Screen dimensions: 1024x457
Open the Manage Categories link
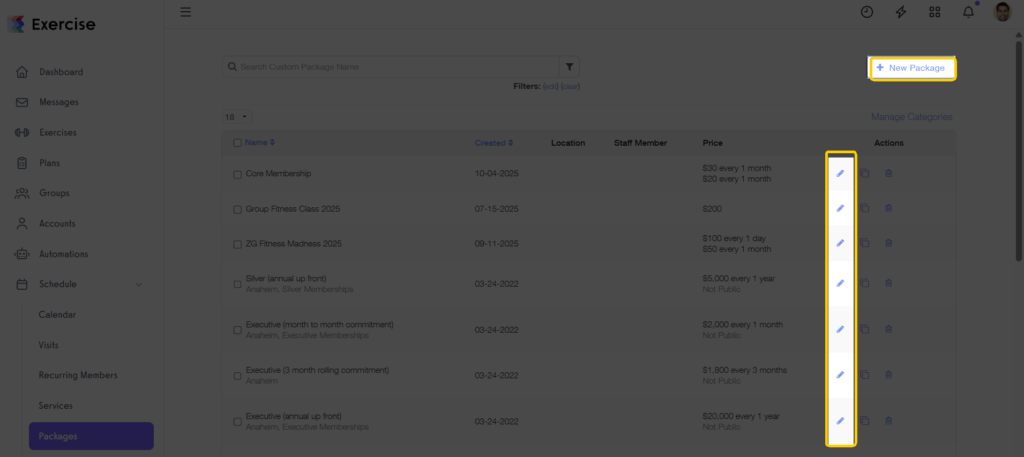coord(911,117)
